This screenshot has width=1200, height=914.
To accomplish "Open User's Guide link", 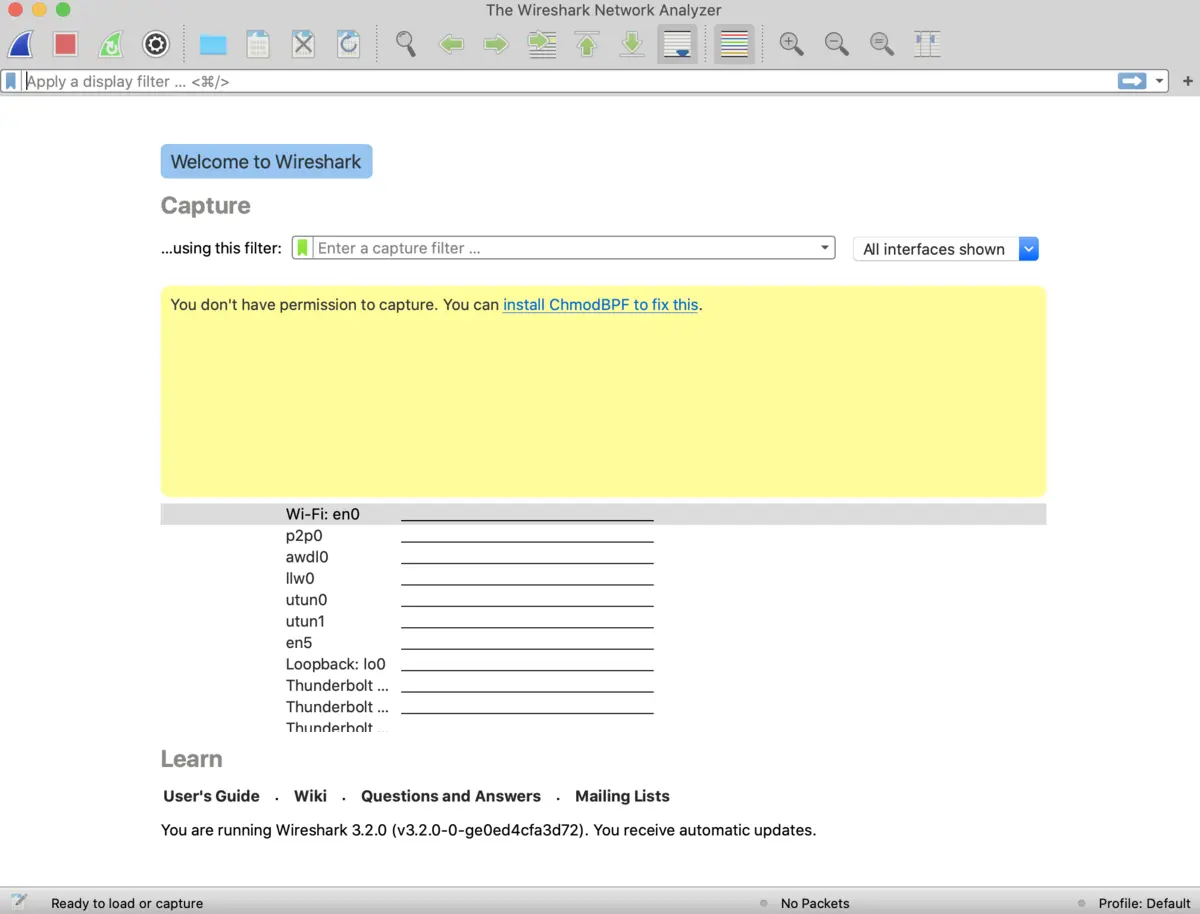I will (211, 796).
